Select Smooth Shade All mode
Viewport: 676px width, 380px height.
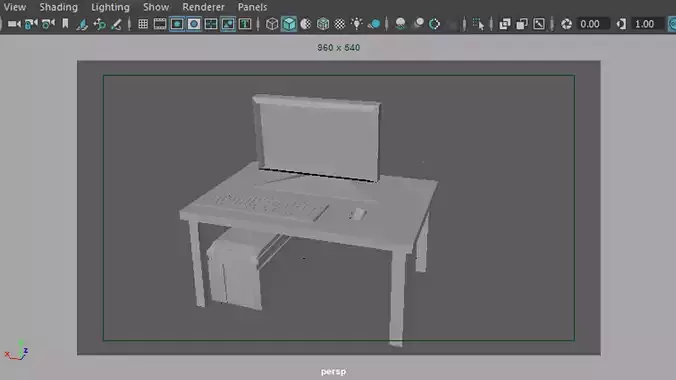pyautogui.click(x=289, y=24)
